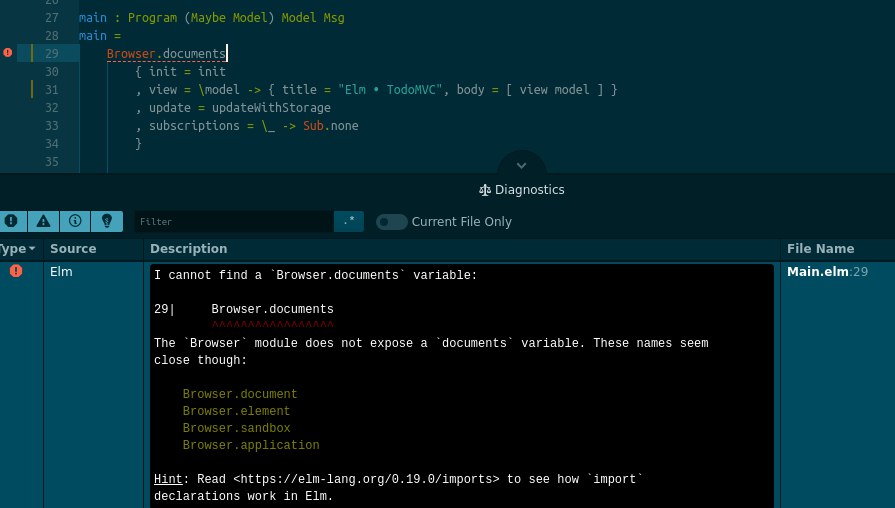Sort by Source column header
895x508 pixels.
pyautogui.click(x=73, y=249)
